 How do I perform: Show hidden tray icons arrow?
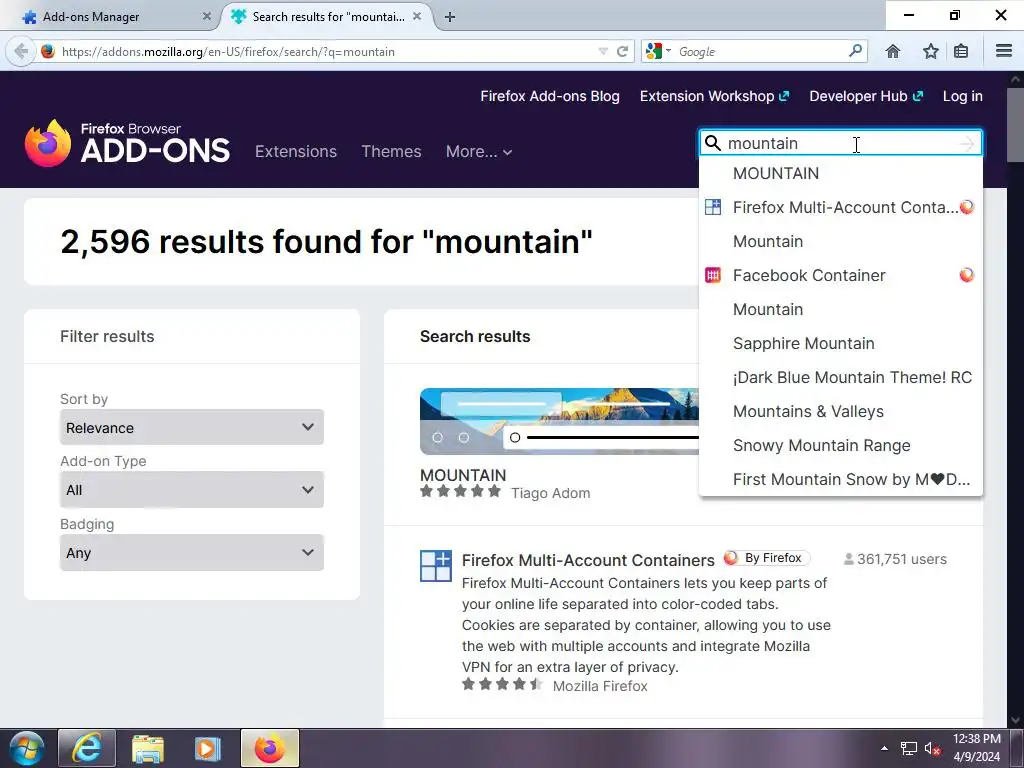coord(884,748)
